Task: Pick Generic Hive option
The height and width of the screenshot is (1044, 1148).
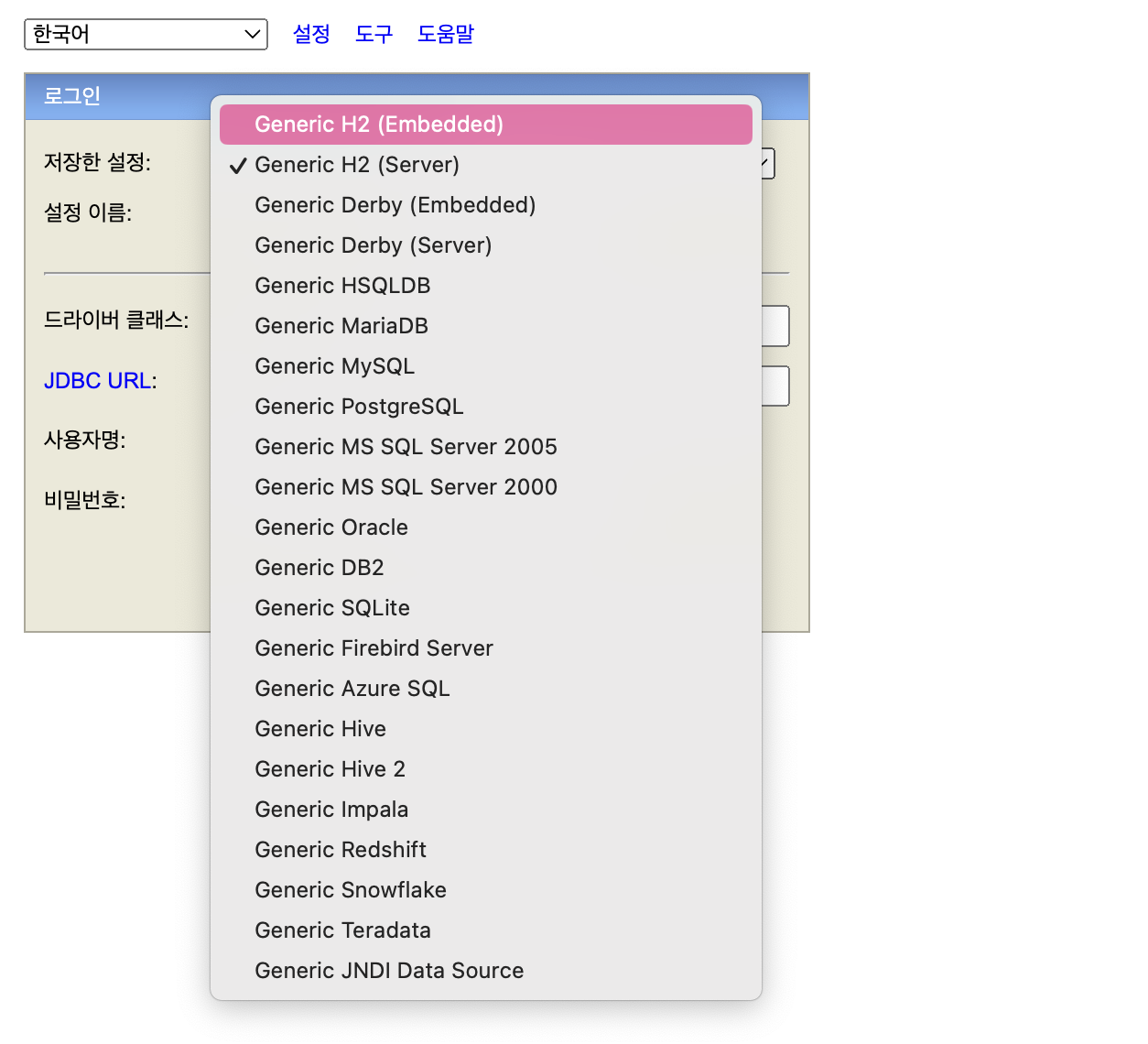Action: (x=486, y=729)
